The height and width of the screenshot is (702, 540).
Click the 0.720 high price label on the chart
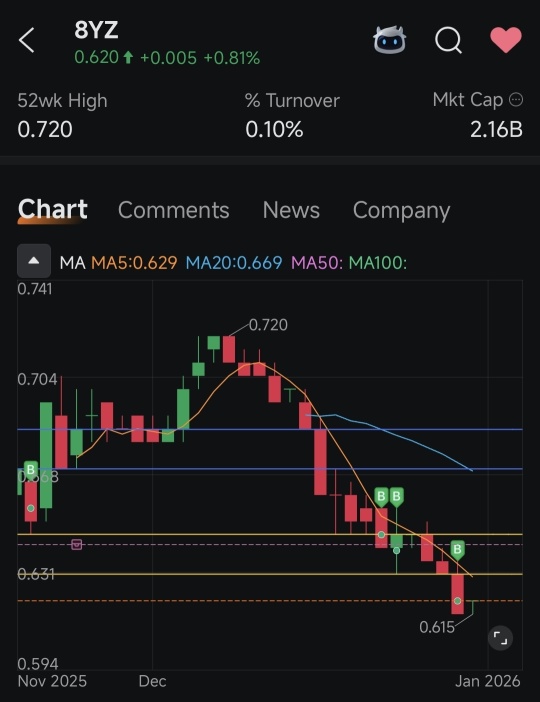[x=268, y=325]
